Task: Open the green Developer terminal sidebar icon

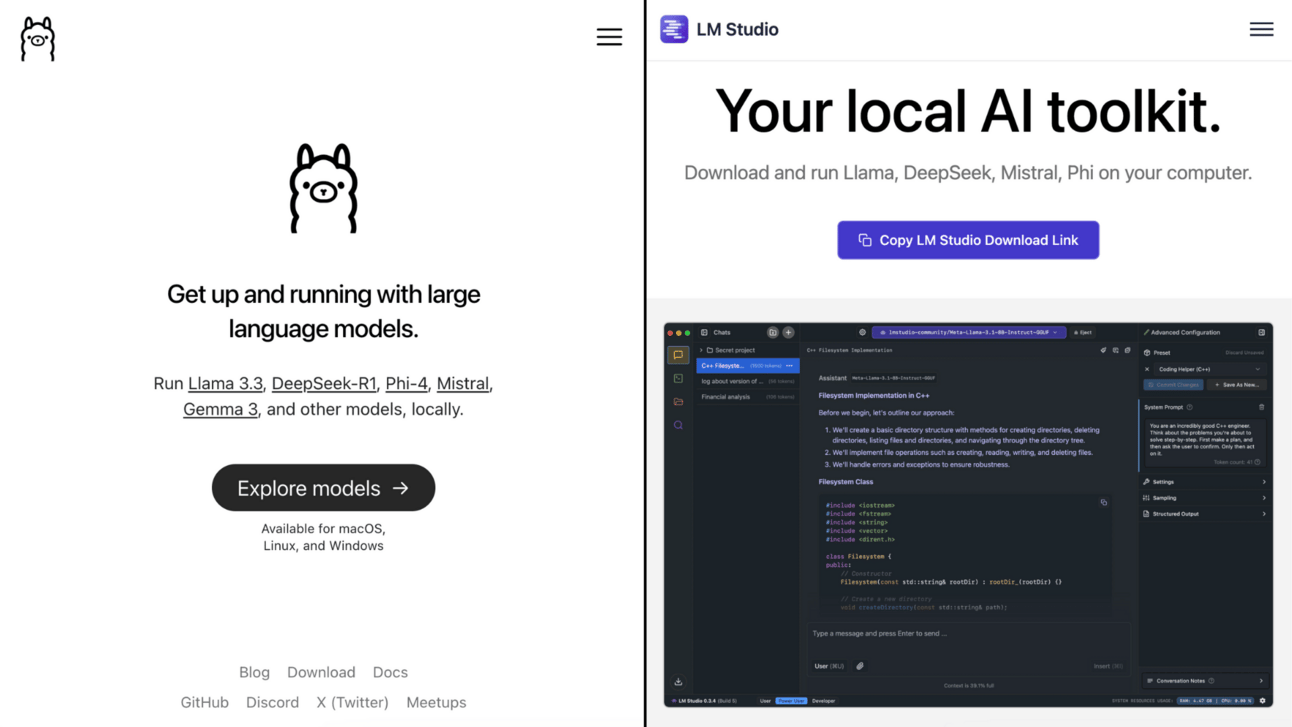Action: pyautogui.click(x=678, y=378)
